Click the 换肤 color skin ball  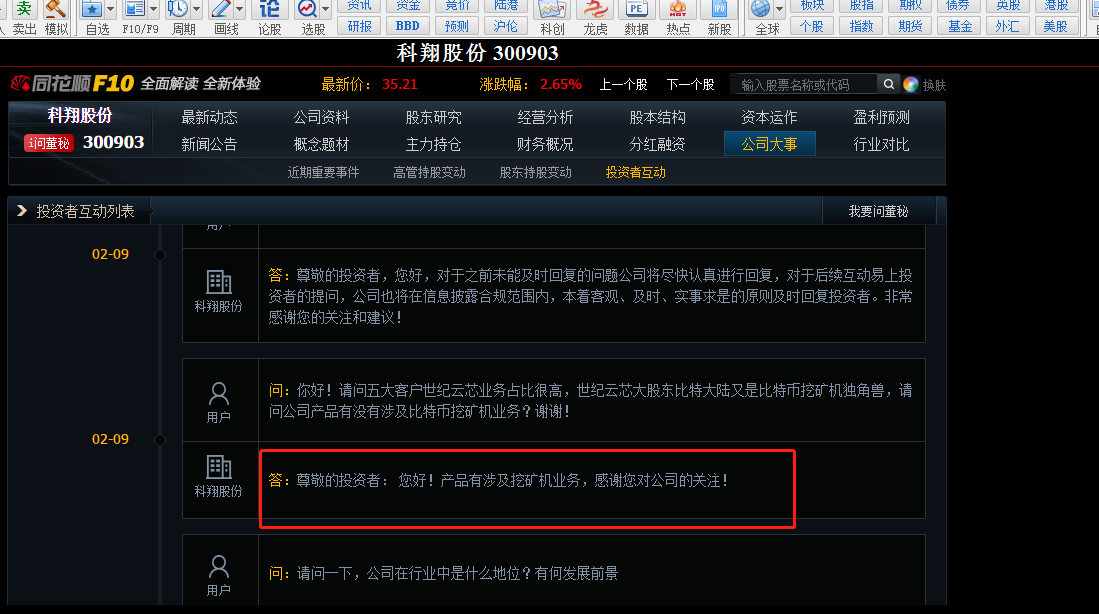point(910,85)
